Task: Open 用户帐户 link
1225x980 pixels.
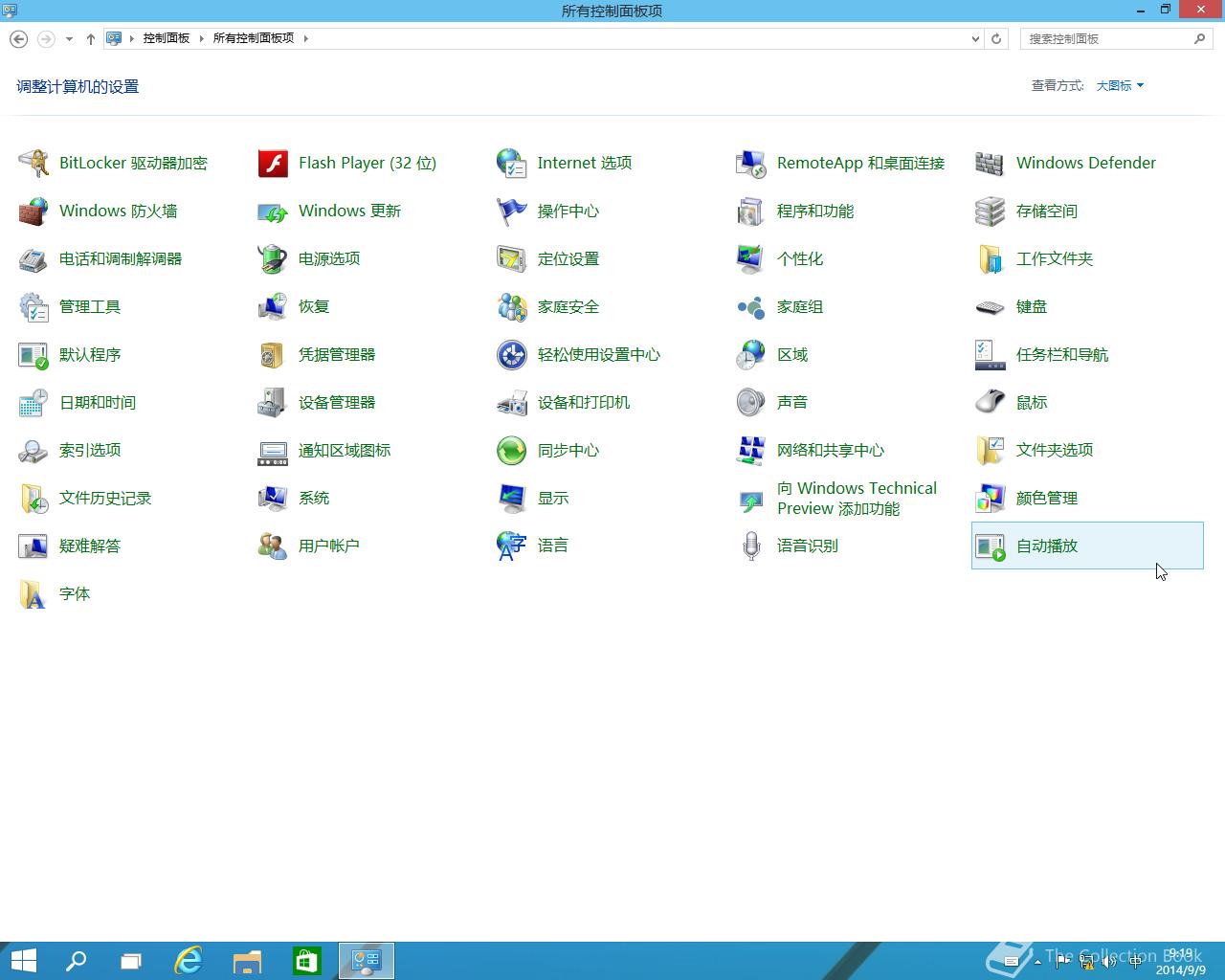Action: click(329, 546)
